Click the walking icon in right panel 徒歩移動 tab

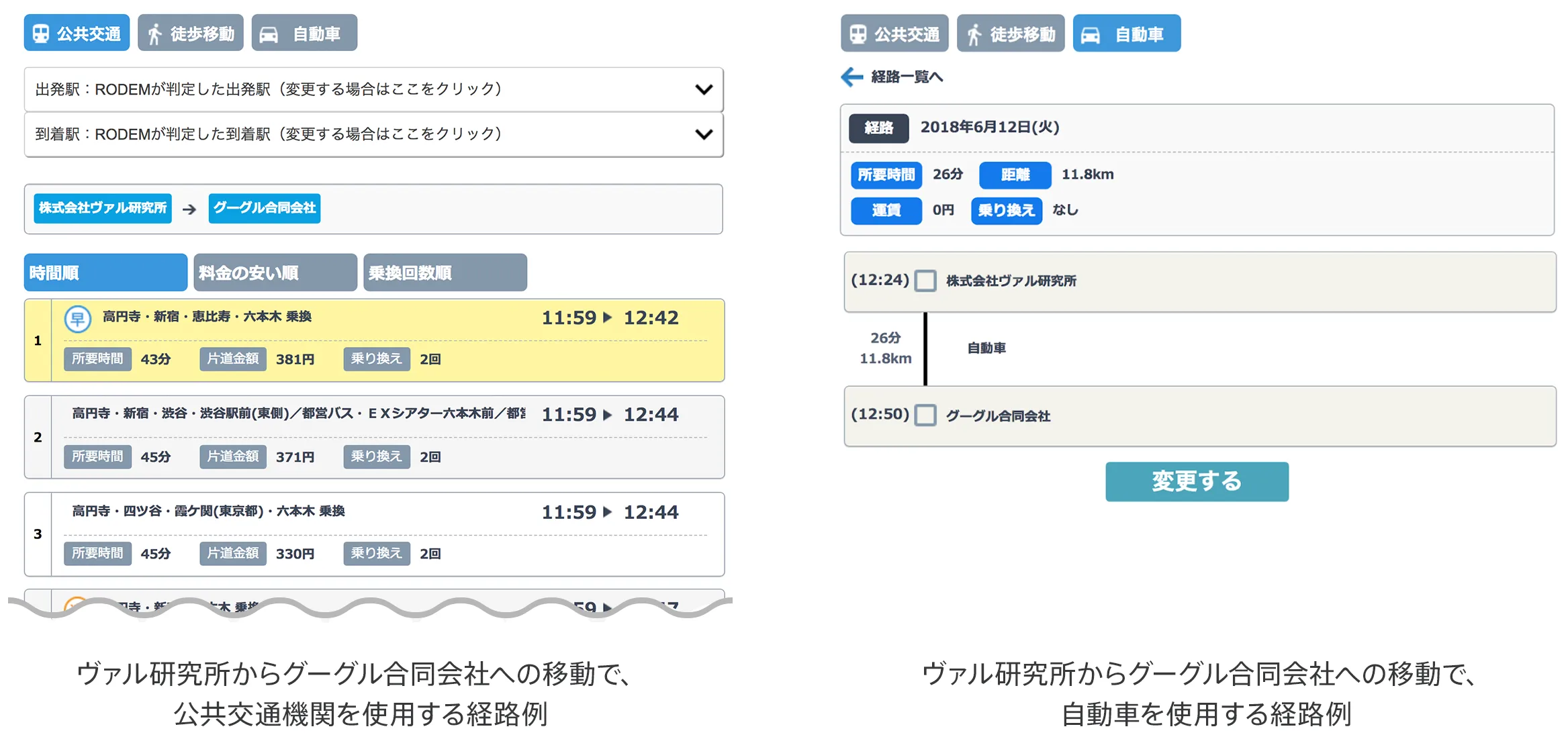[974, 34]
